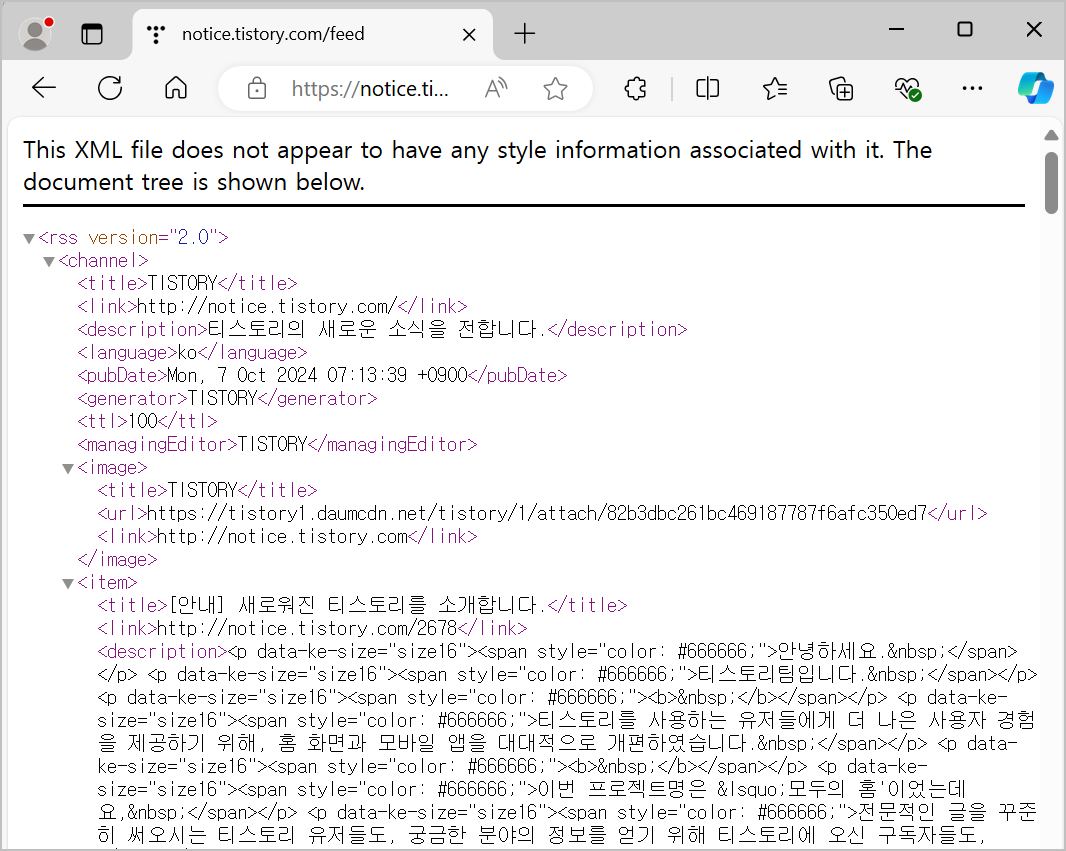The image size is (1066, 851).
Task: Click the language ko line
Action: [192, 353]
